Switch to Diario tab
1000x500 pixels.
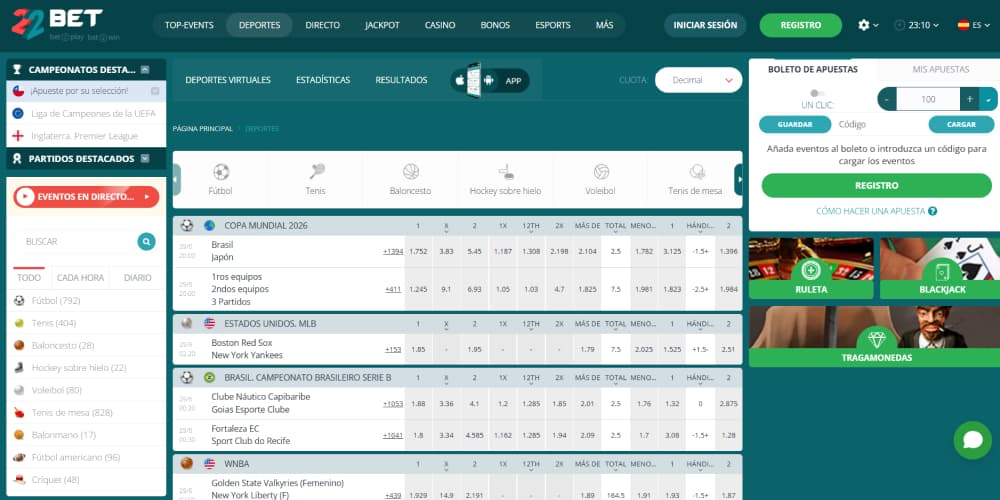pos(138,278)
